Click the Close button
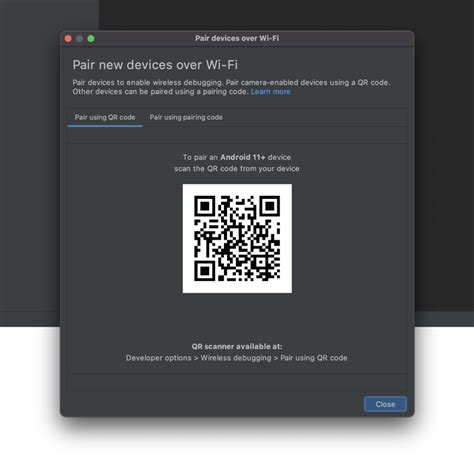 click(x=385, y=404)
